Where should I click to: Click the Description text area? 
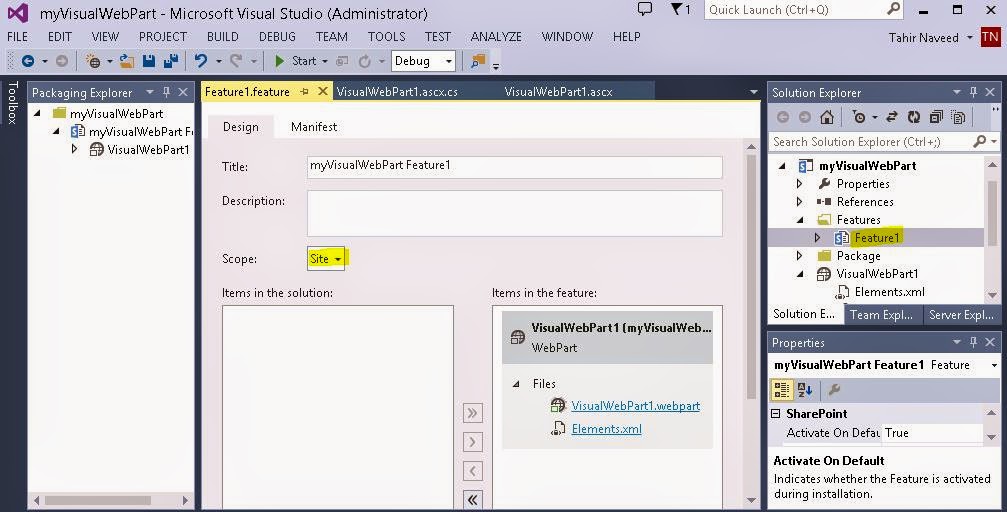tap(514, 213)
